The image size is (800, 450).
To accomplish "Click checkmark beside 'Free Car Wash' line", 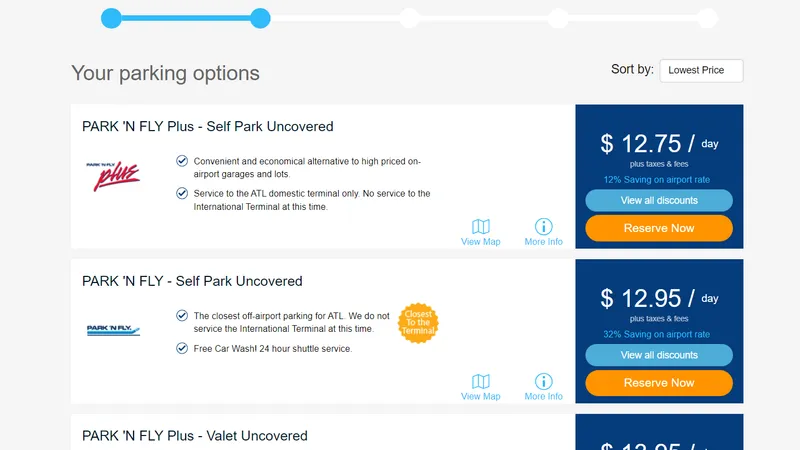I will (x=182, y=348).
